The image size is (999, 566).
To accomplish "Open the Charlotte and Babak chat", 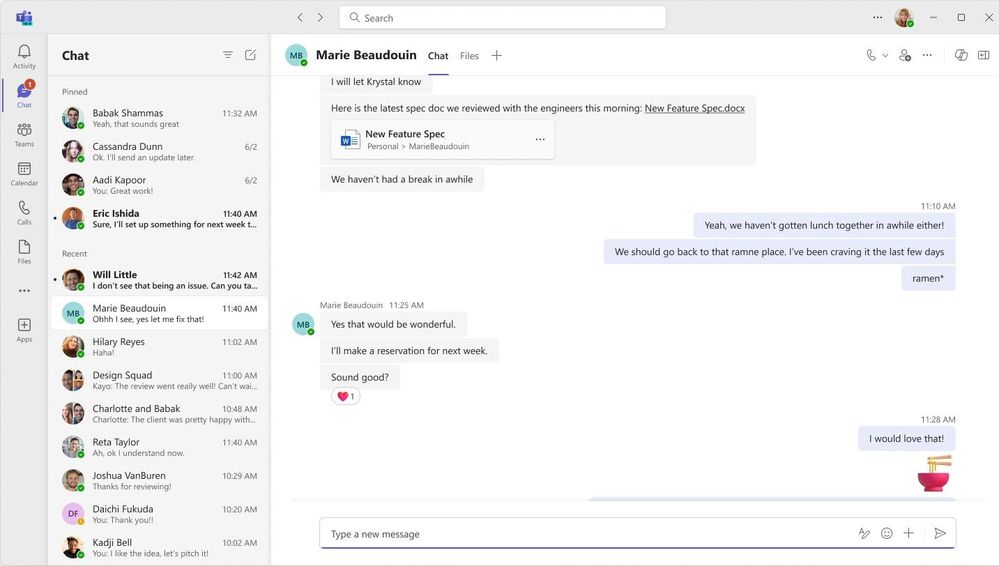I will click(159, 414).
